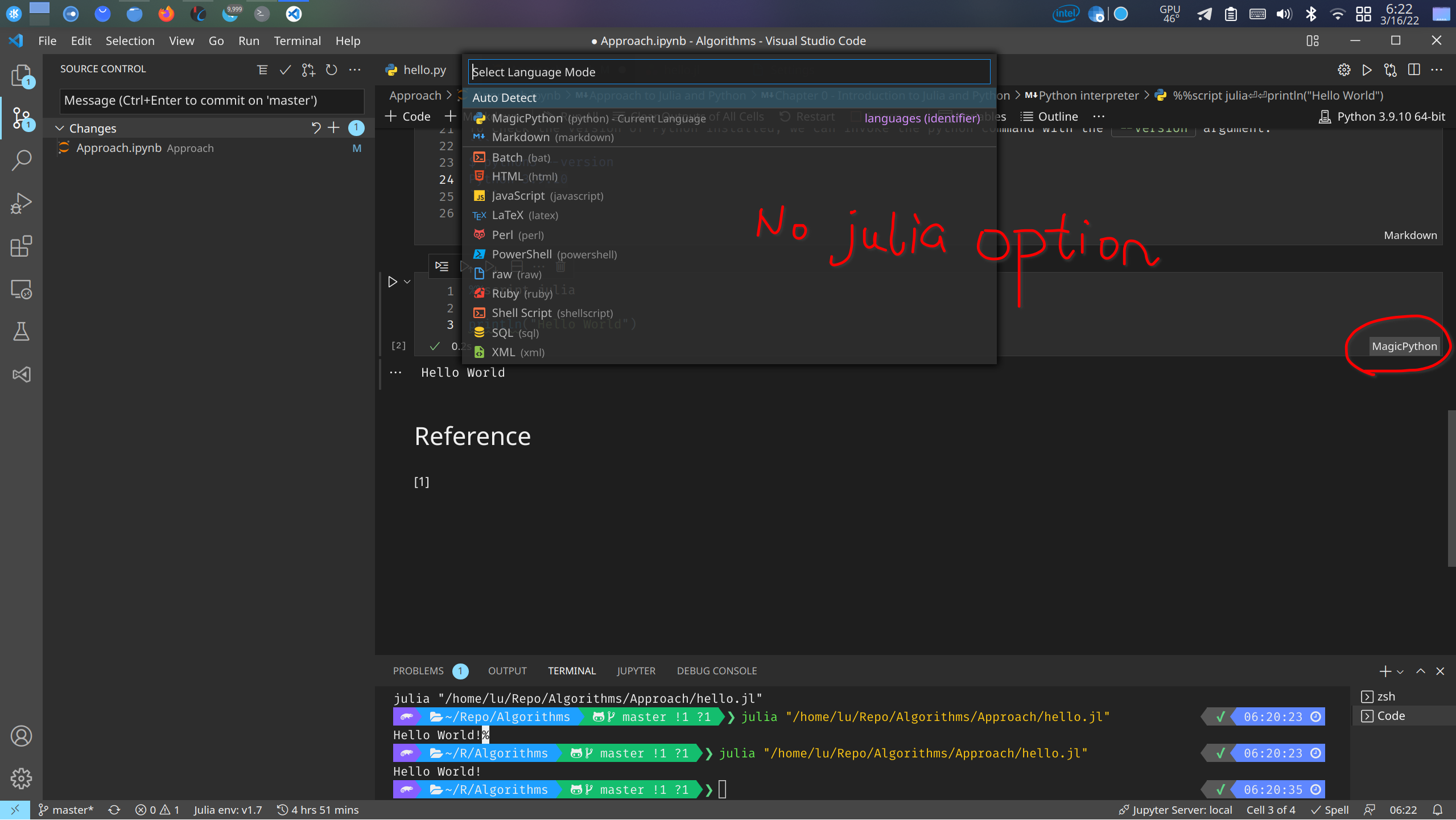Image resolution: width=1456 pixels, height=820 pixels.
Task: Stage all changes with plus icon
Action: click(x=333, y=127)
